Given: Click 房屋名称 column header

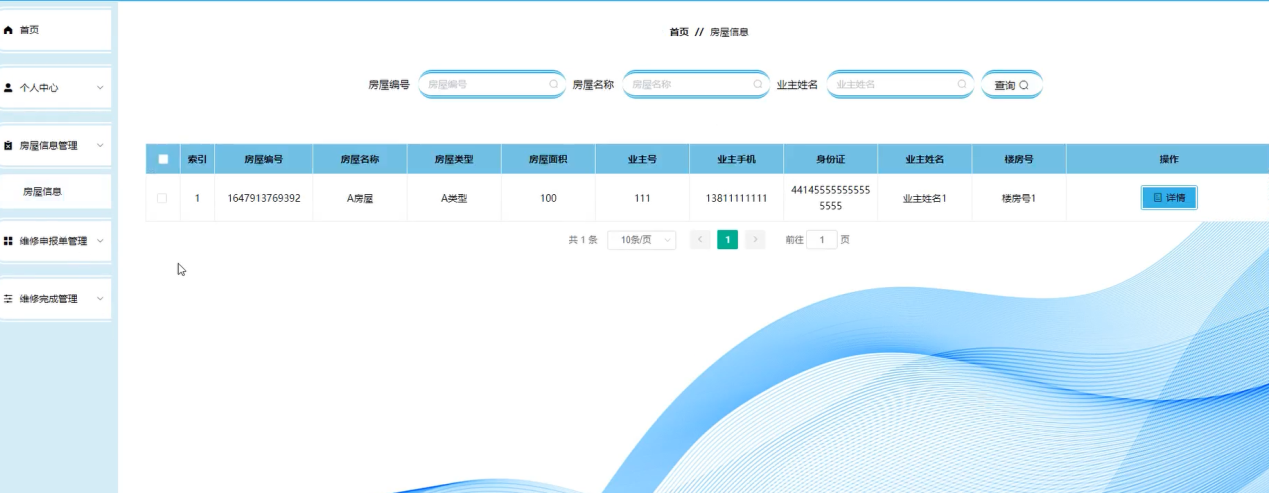Looking at the screenshot, I should [x=360, y=159].
